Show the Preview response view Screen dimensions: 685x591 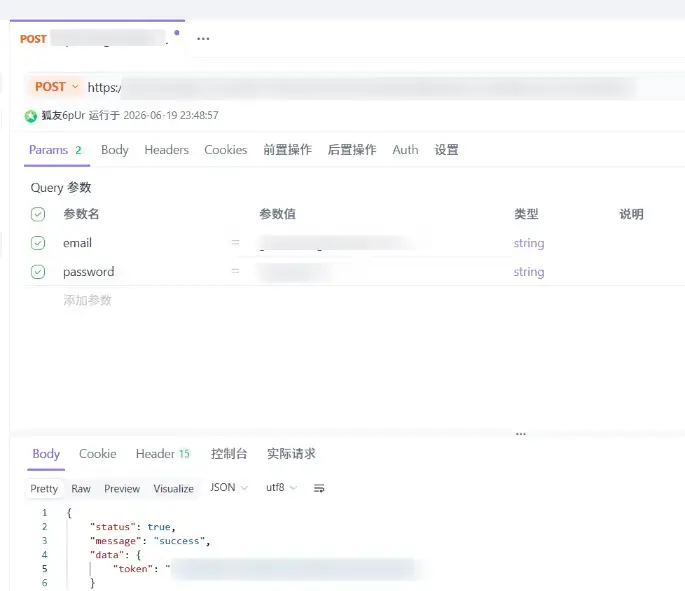(122, 488)
